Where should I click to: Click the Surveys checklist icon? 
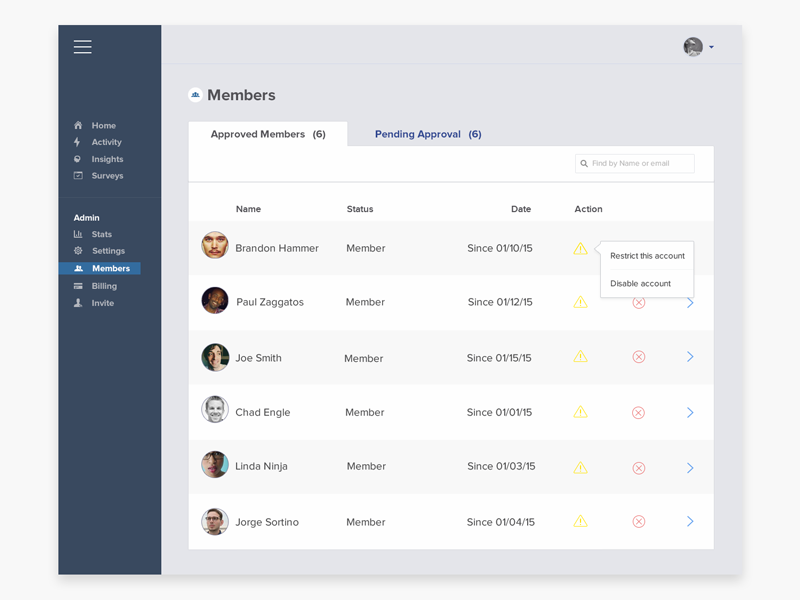tap(78, 176)
